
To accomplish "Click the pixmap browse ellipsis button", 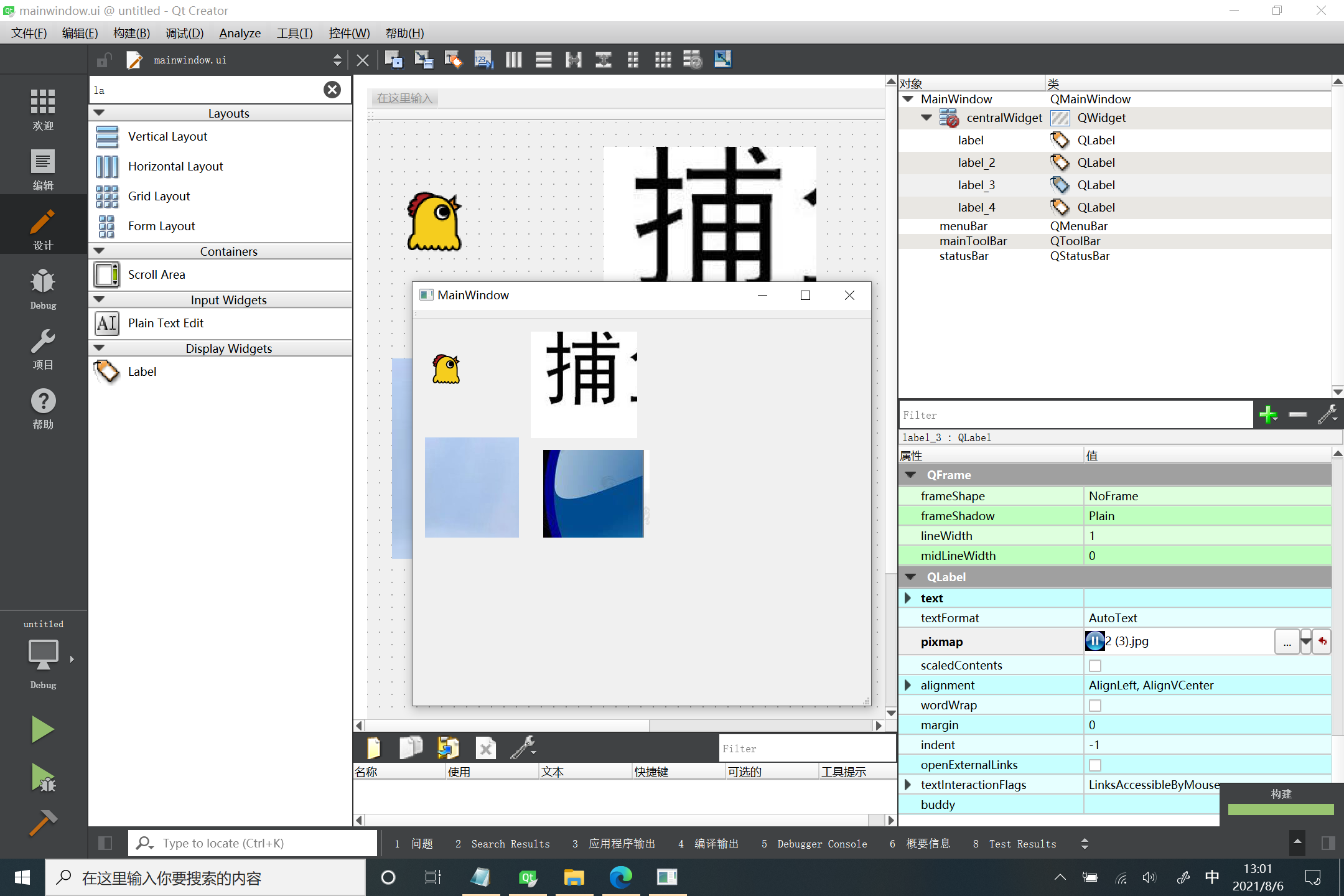I will click(x=1286, y=642).
